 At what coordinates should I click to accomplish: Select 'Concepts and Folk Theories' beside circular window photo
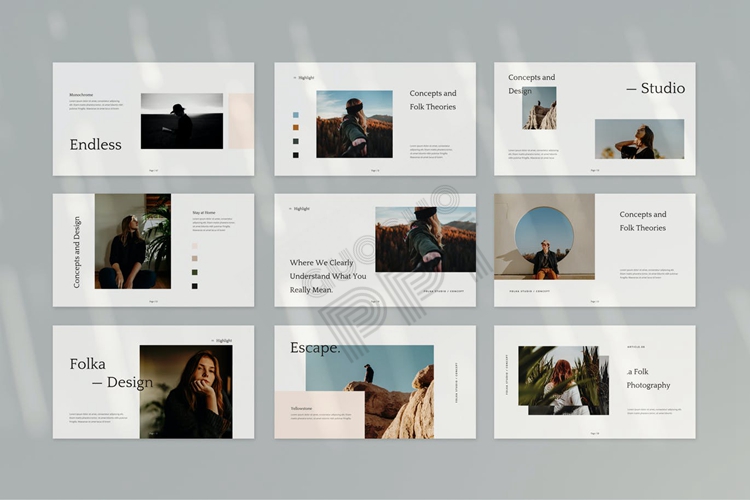coord(643,221)
